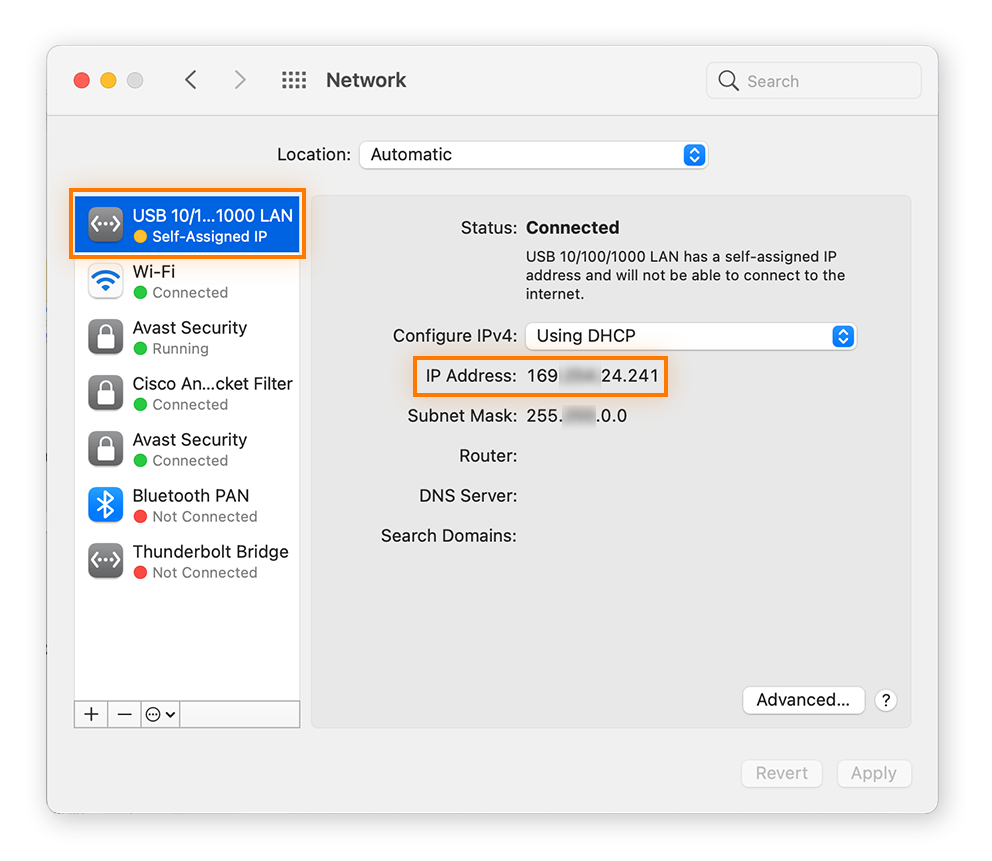The height and width of the screenshot is (861, 992).
Task: Select the Cisco packet filter lock icon
Action: tap(105, 393)
